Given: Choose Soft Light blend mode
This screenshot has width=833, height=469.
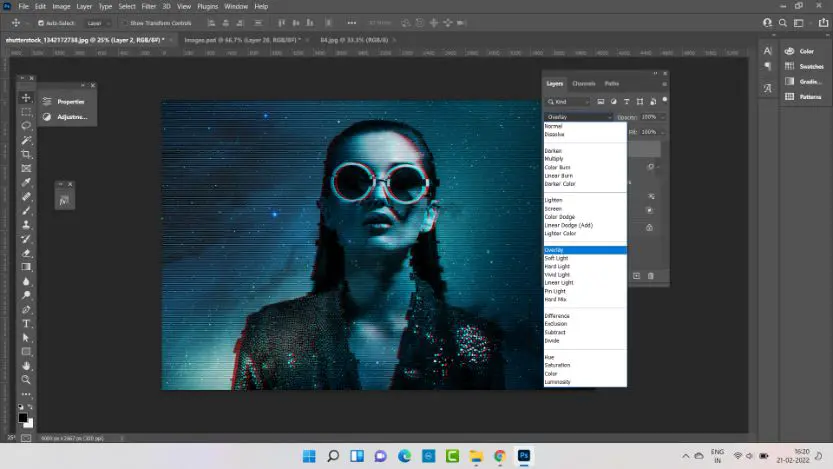Looking at the screenshot, I should tap(556, 258).
